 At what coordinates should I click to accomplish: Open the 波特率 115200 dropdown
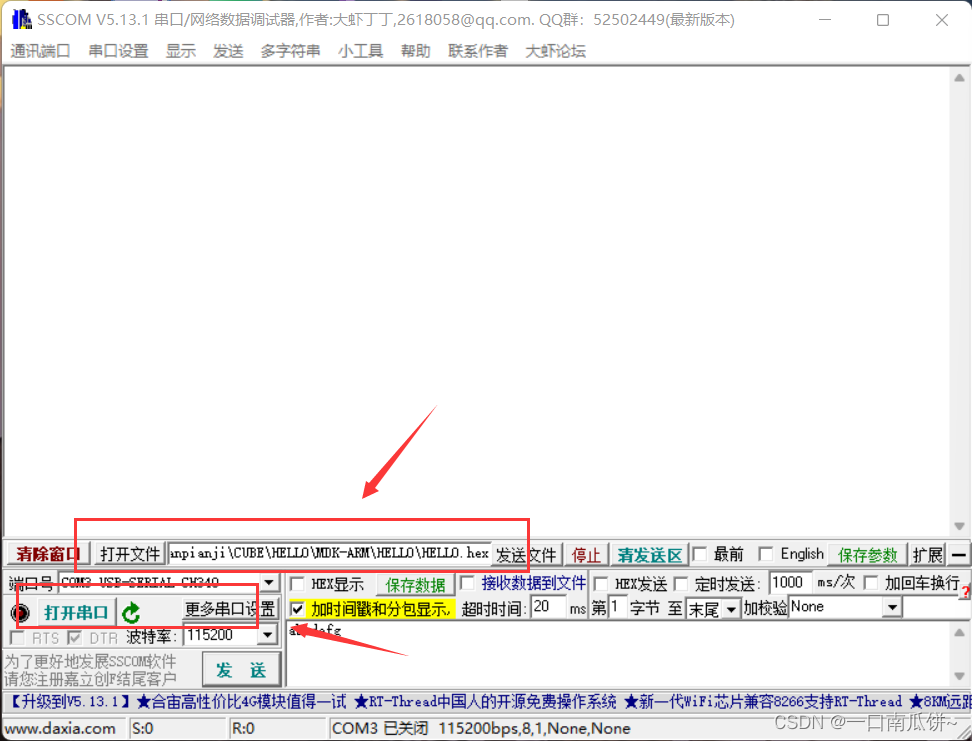[268, 635]
